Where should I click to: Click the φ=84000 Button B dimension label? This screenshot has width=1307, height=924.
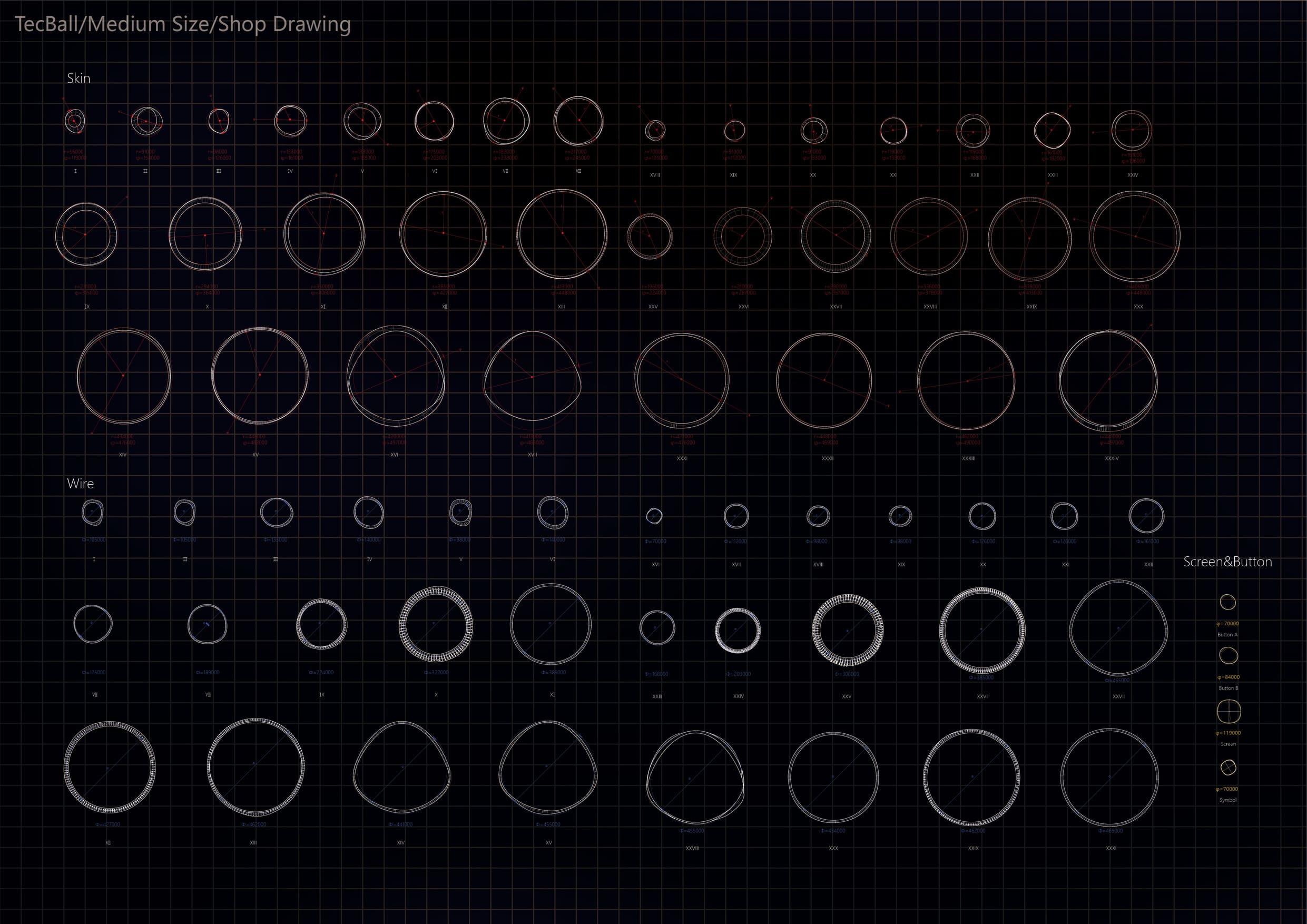pyautogui.click(x=1228, y=677)
